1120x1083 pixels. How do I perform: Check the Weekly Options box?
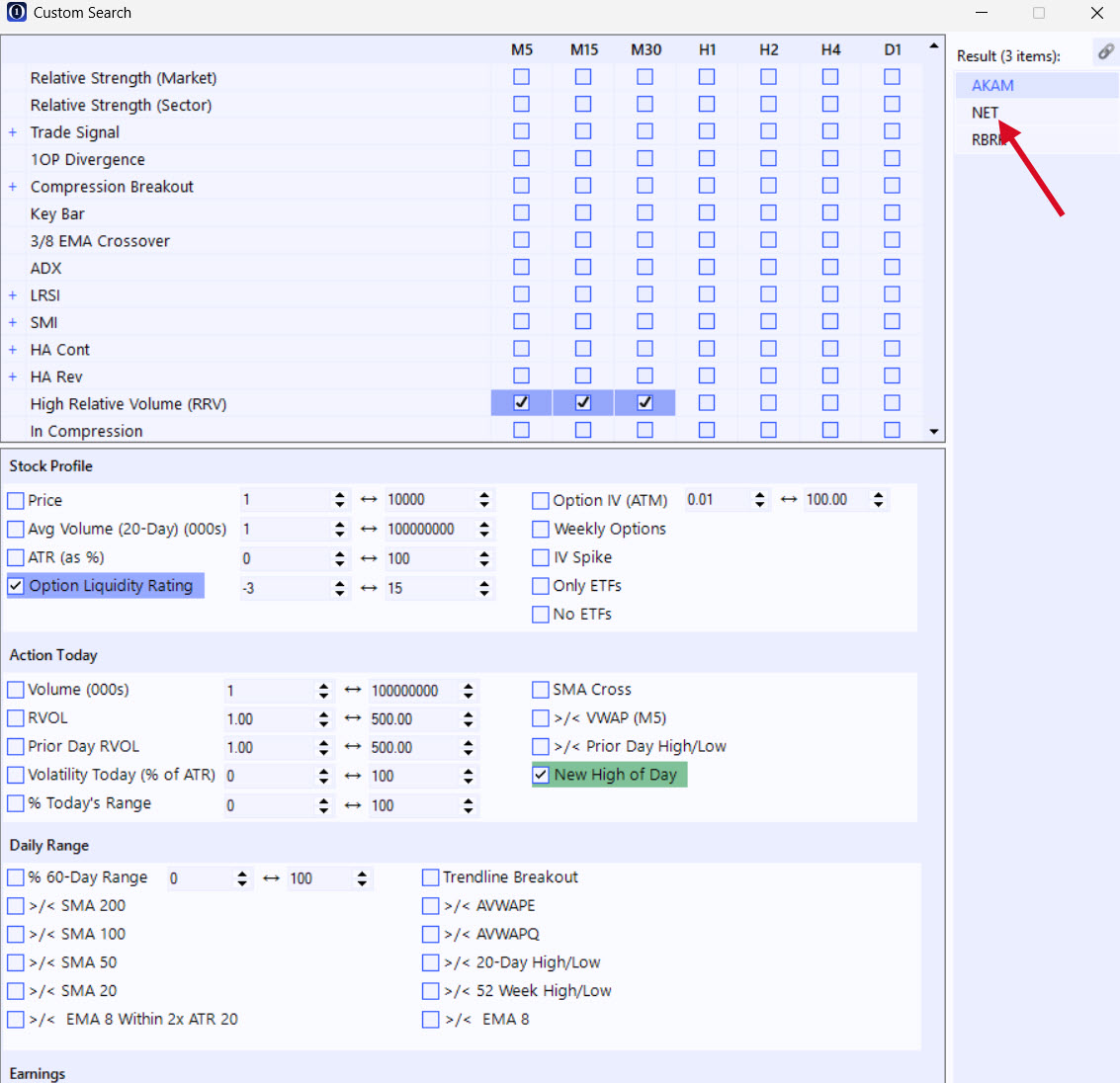point(541,529)
